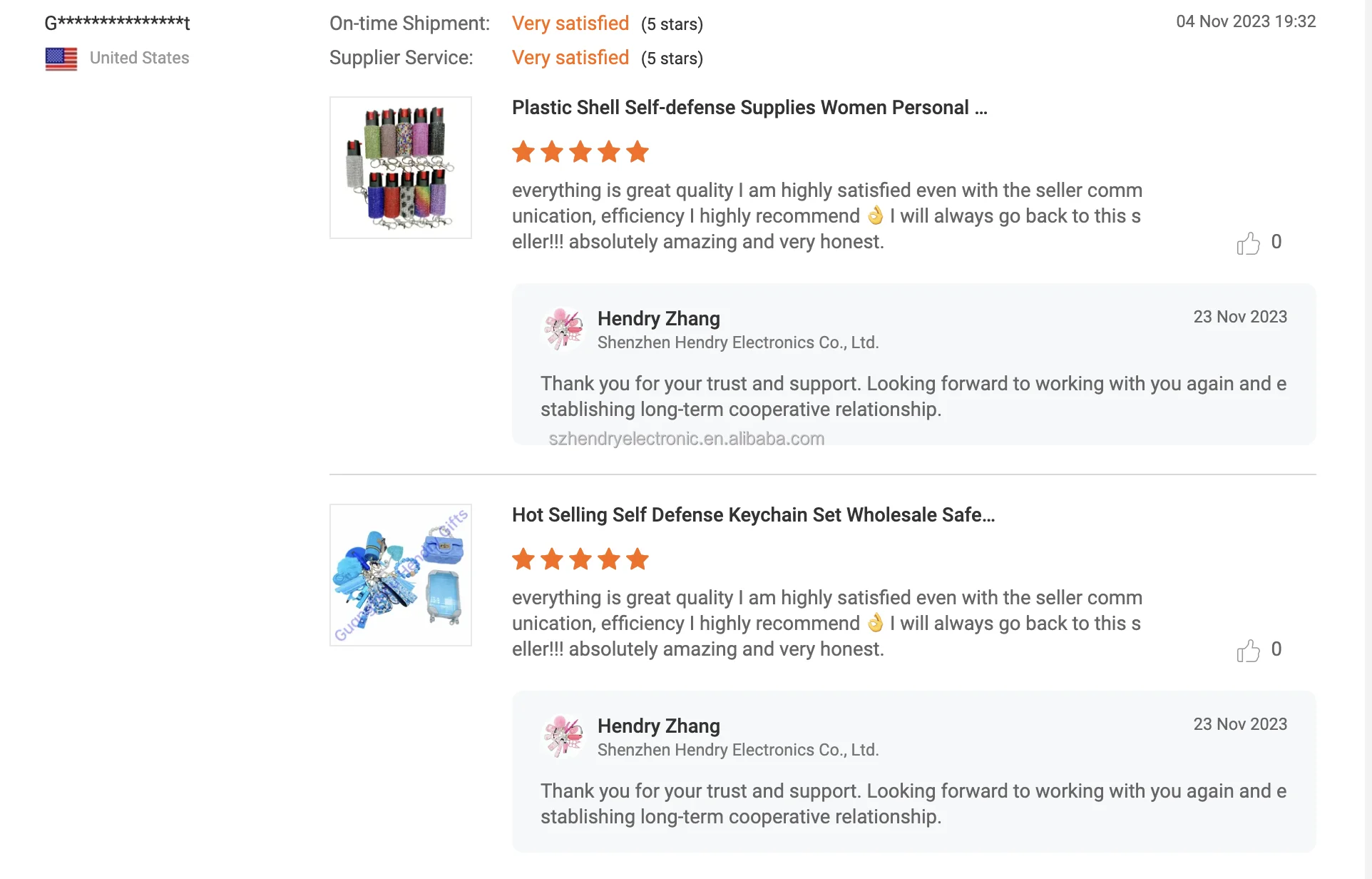The height and width of the screenshot is (879, 1372).
Task: Click On-time Shipment Very satisfied rating
Action: point(570,24)
